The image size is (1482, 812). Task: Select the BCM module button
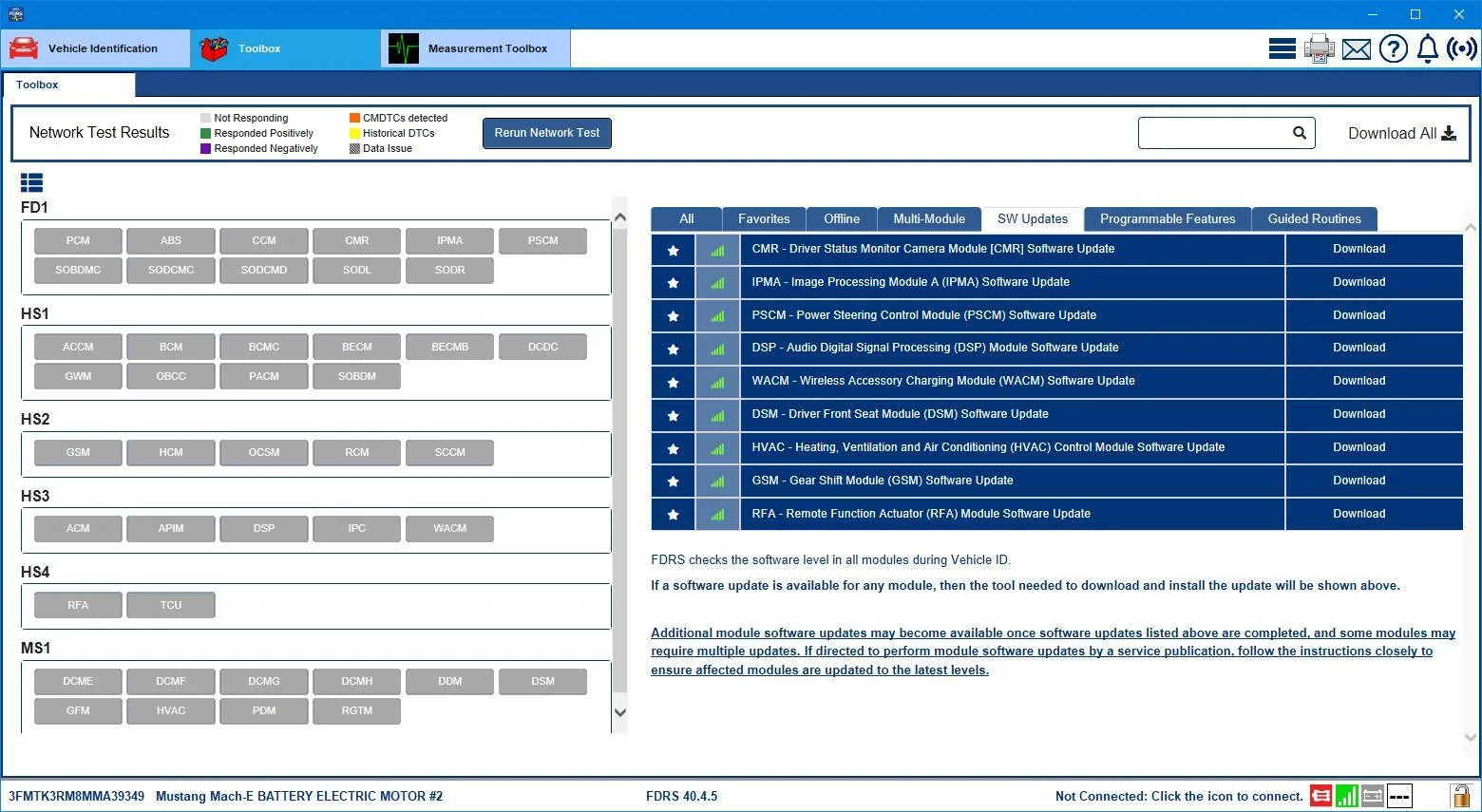coord(171,348)
